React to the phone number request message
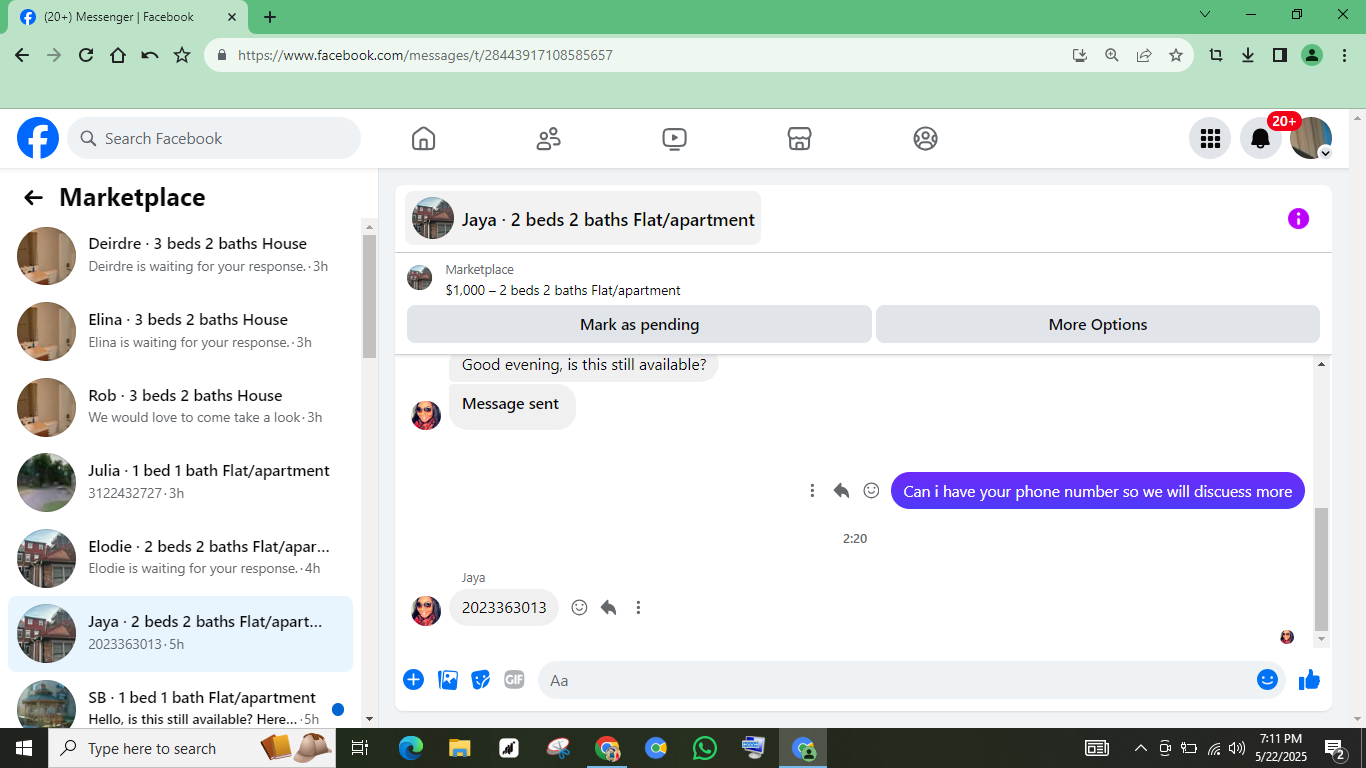Image resolution: width=1366 pixels, height=768 pixels. point(871,490)
